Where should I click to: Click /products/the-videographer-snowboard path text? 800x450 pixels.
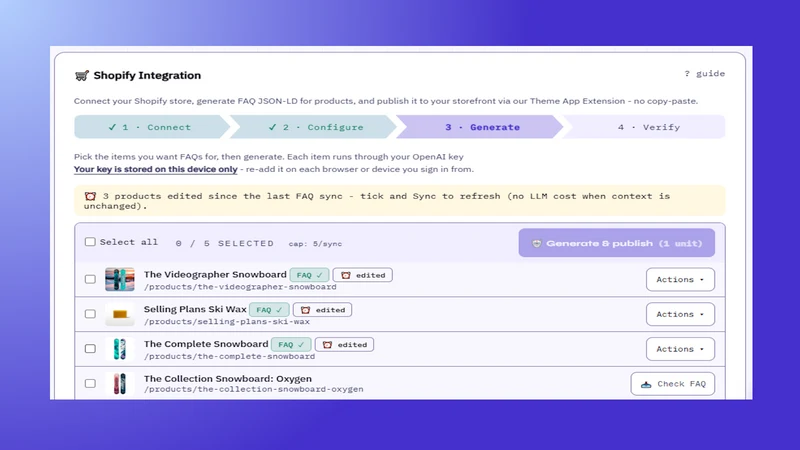pos(240,287)
